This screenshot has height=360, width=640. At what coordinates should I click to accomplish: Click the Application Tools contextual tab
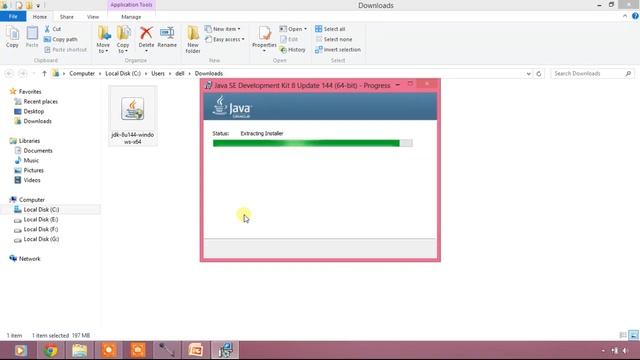tap(131, 5)
